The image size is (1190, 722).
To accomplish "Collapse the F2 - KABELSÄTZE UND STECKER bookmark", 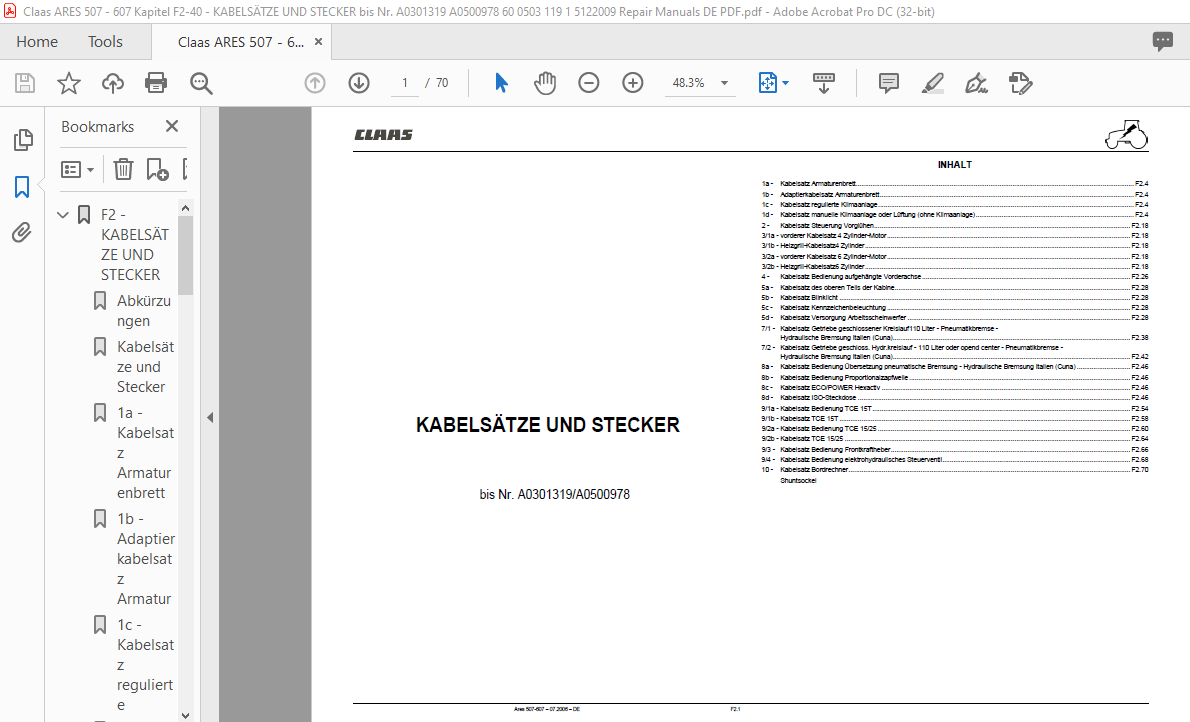I will [63, 215].
